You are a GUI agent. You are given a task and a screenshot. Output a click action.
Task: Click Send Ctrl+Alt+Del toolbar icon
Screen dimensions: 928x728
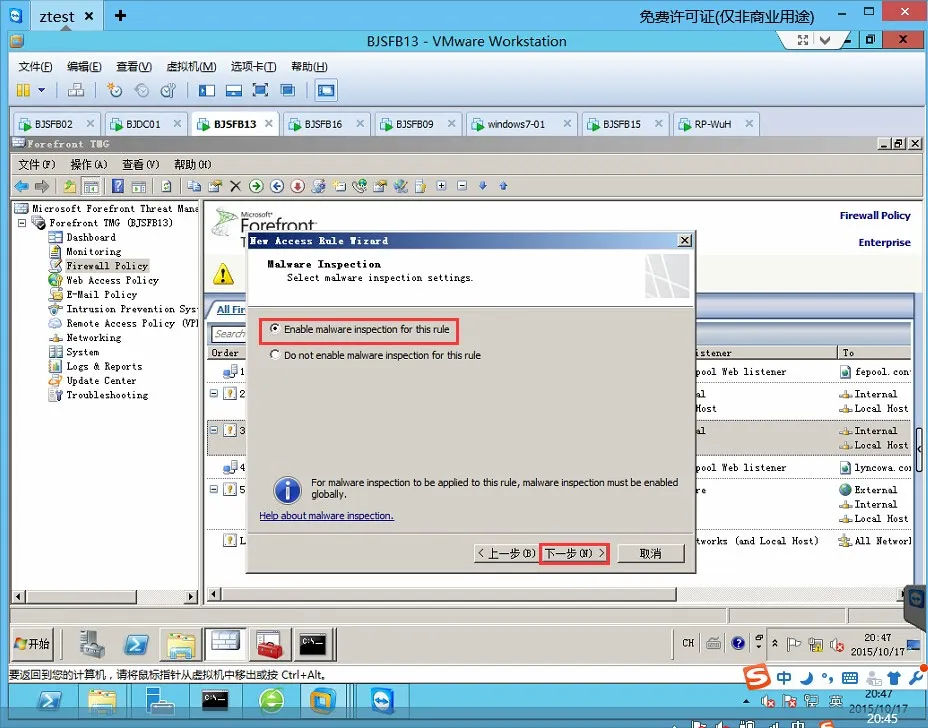click(x=76, y=90)
